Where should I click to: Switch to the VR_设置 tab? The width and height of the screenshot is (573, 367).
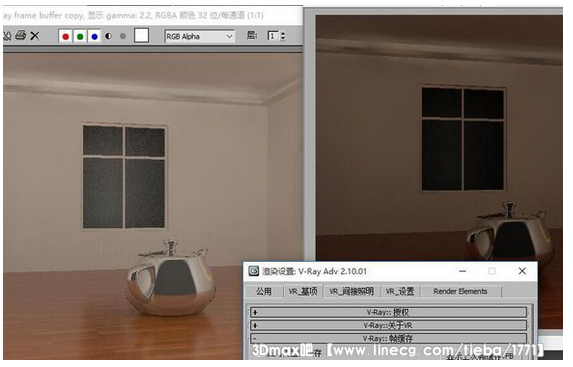(400, 291)
